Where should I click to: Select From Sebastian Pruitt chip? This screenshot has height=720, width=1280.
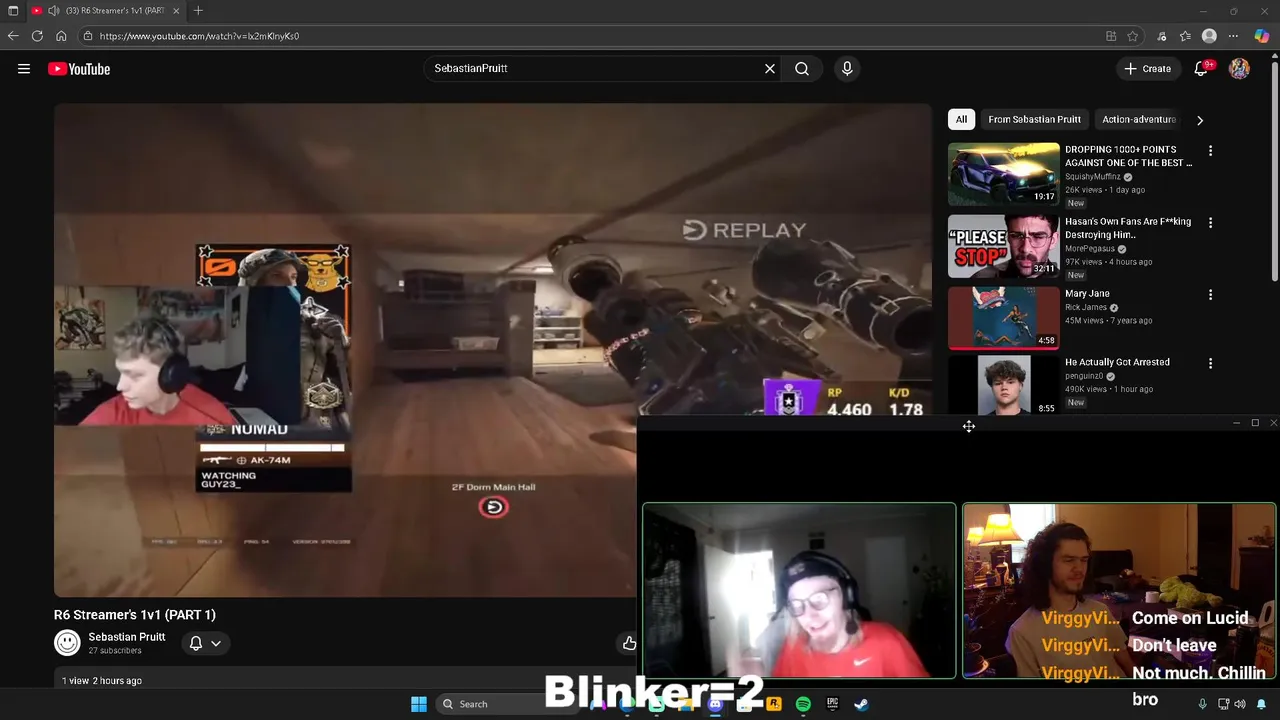tap(1034, 119)
